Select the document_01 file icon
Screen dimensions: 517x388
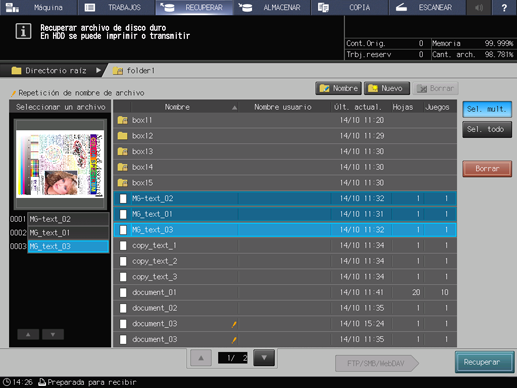123,292
